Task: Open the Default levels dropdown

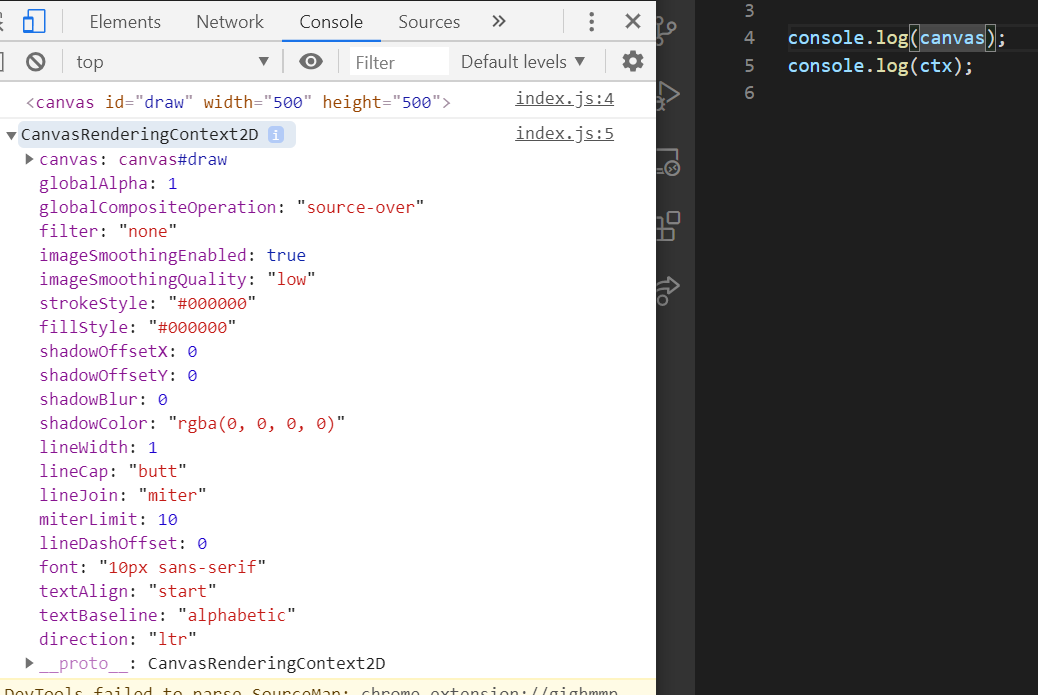Action: click(x=524, y=61)
